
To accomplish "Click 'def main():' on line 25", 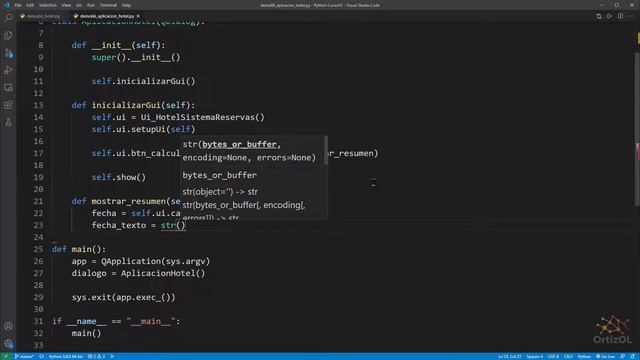I will (79, 249).
